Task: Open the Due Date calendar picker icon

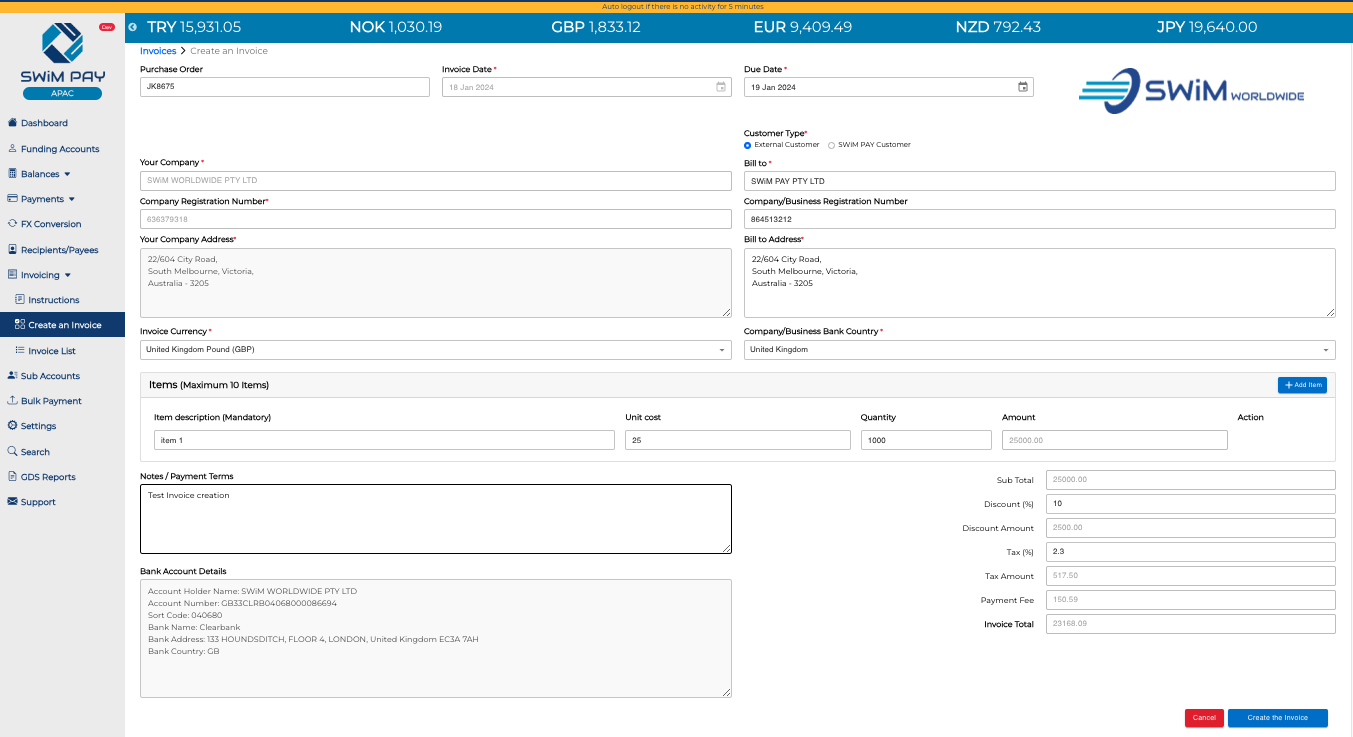Action: click(1023, 87)
